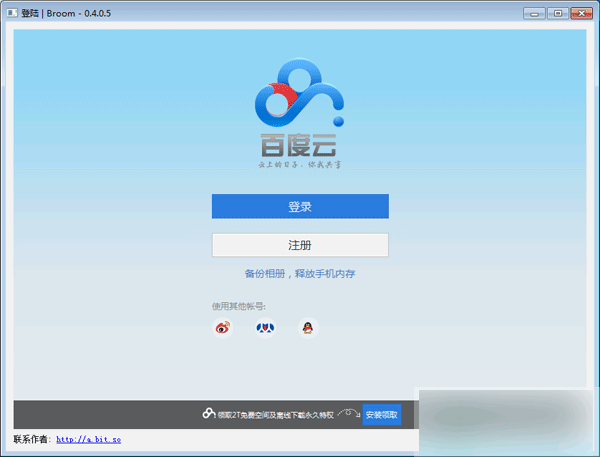Click the 安装领取 install button
The image size is (600, 457).
[381, 414]
